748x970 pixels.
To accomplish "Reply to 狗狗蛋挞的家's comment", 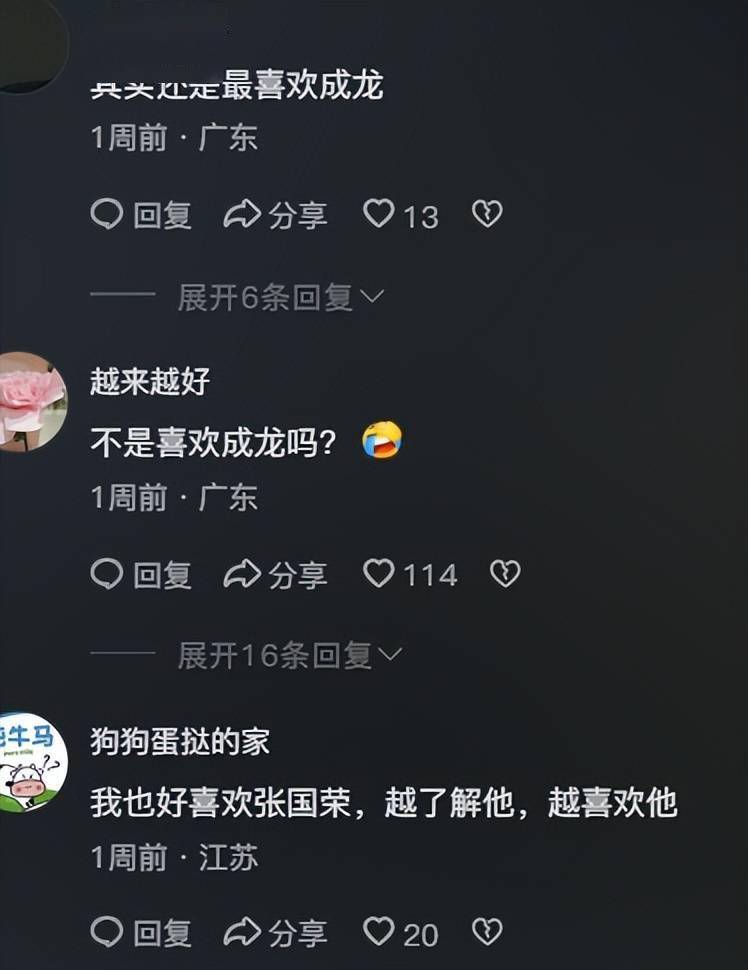I will [141, 932].
